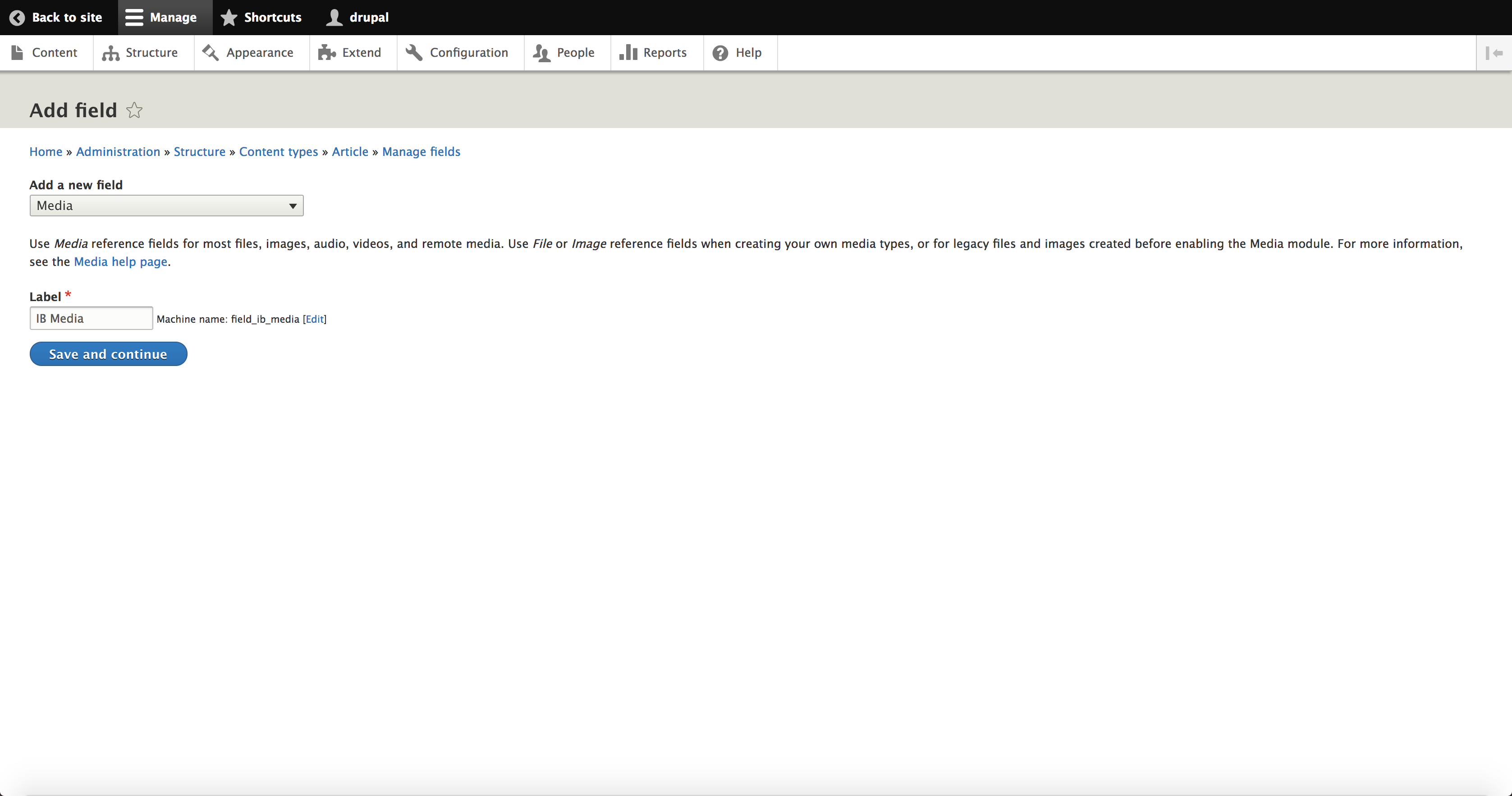Go to Manage fields breadcrumb link
The width and height of the screenshot is (1512, 796).
[421, 151]
